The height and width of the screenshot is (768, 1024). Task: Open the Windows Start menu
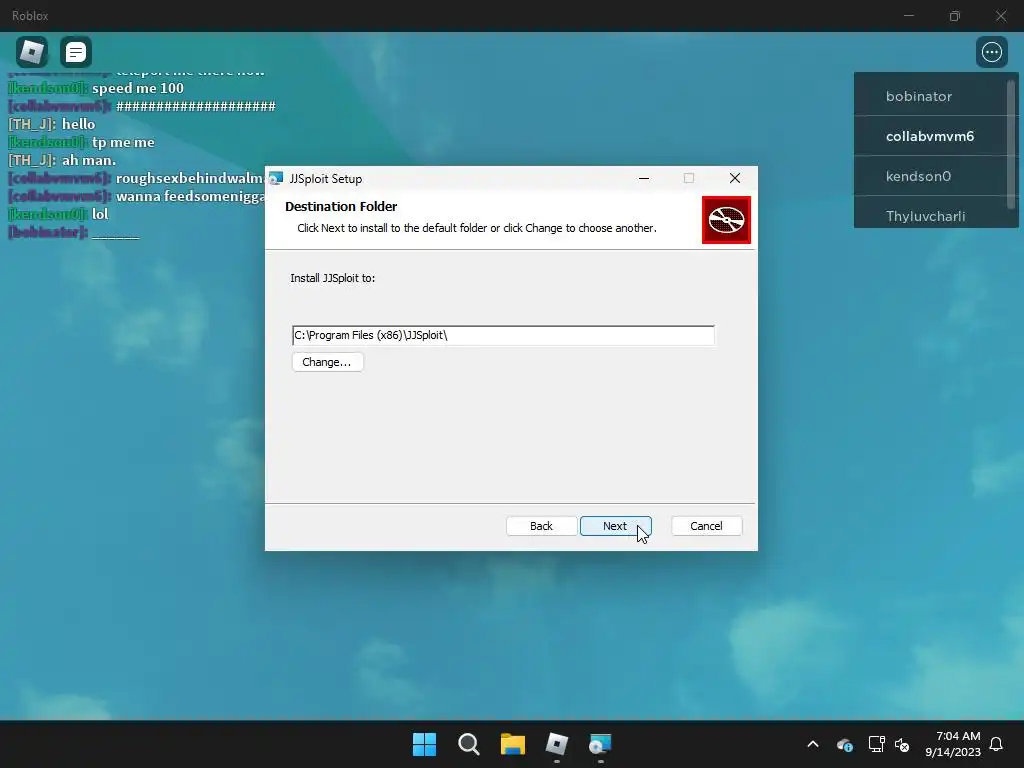[x=424, y=744]
